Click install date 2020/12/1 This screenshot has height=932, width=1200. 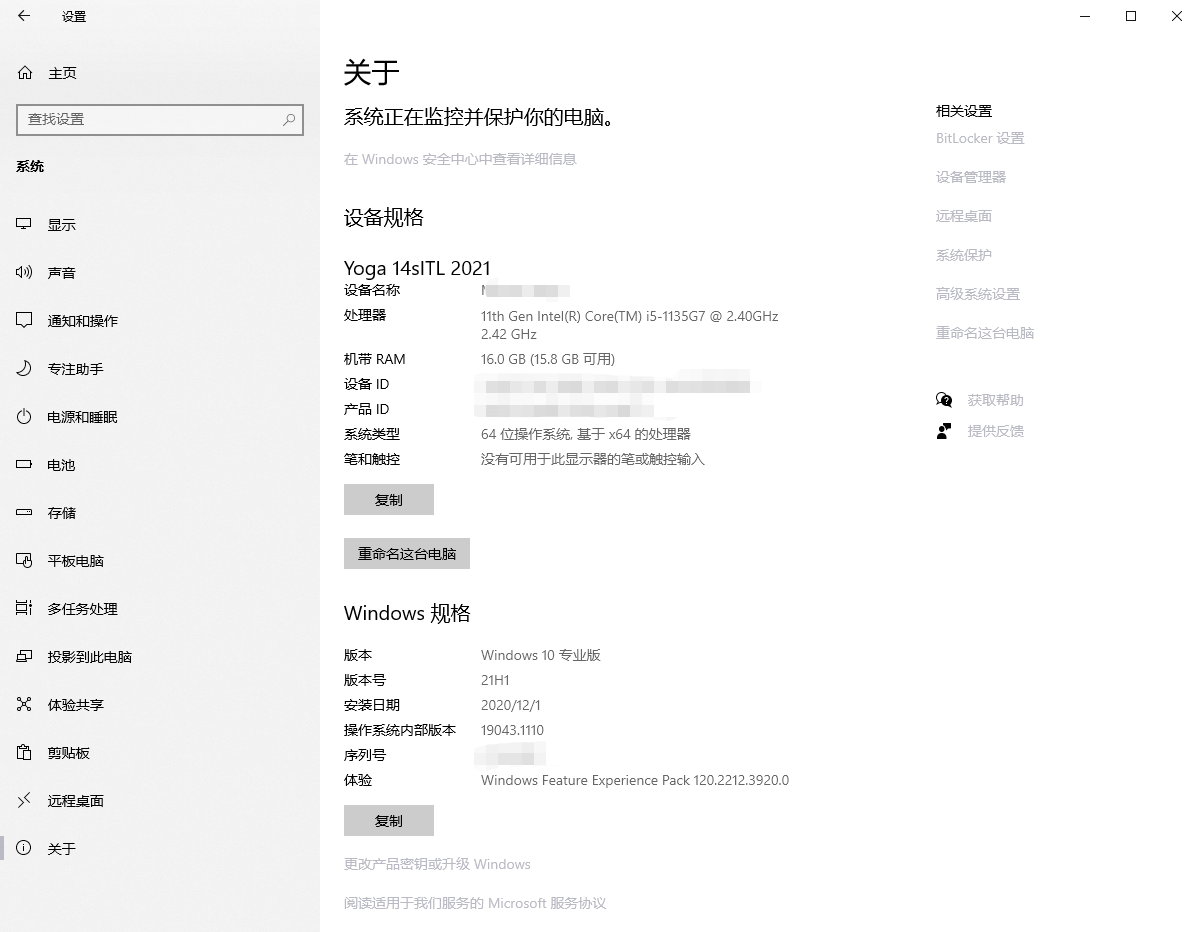coord(510,705)
